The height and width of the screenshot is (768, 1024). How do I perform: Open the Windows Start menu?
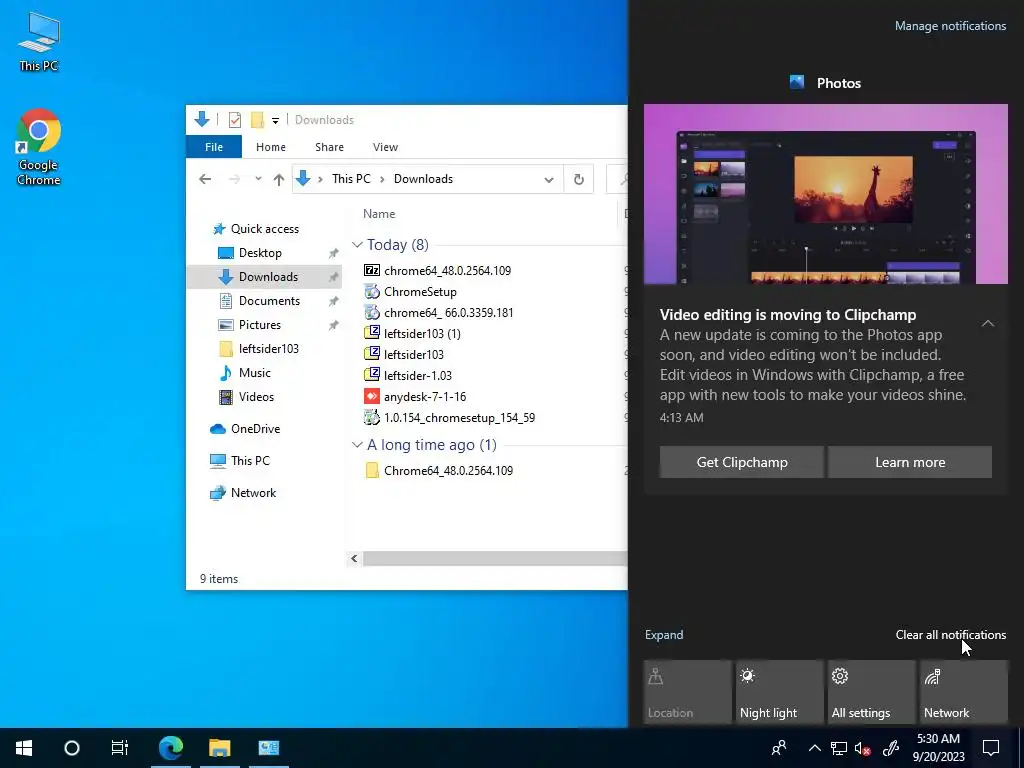point(24,748)
